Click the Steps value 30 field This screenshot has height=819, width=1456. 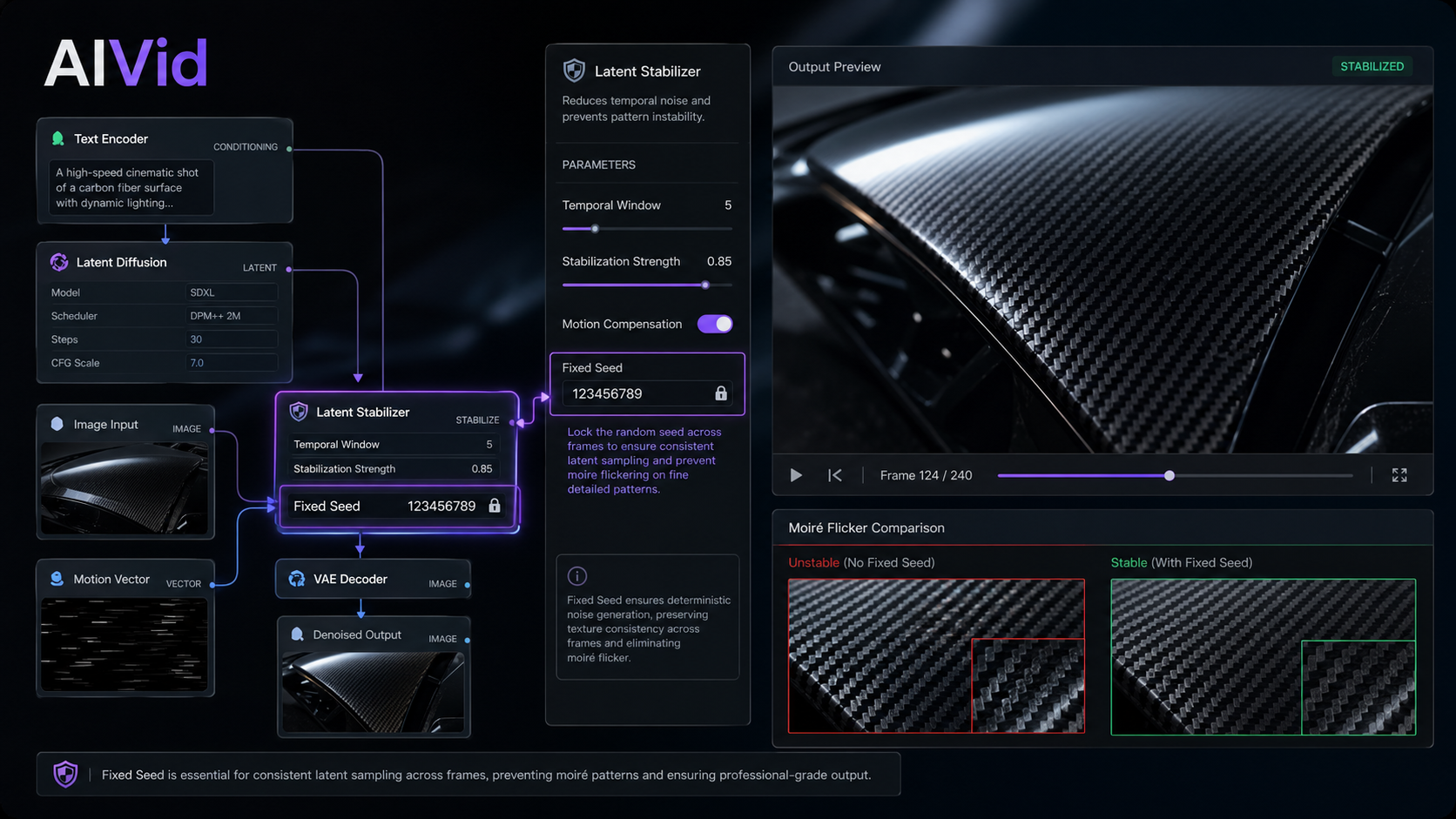tap(231, 339)
